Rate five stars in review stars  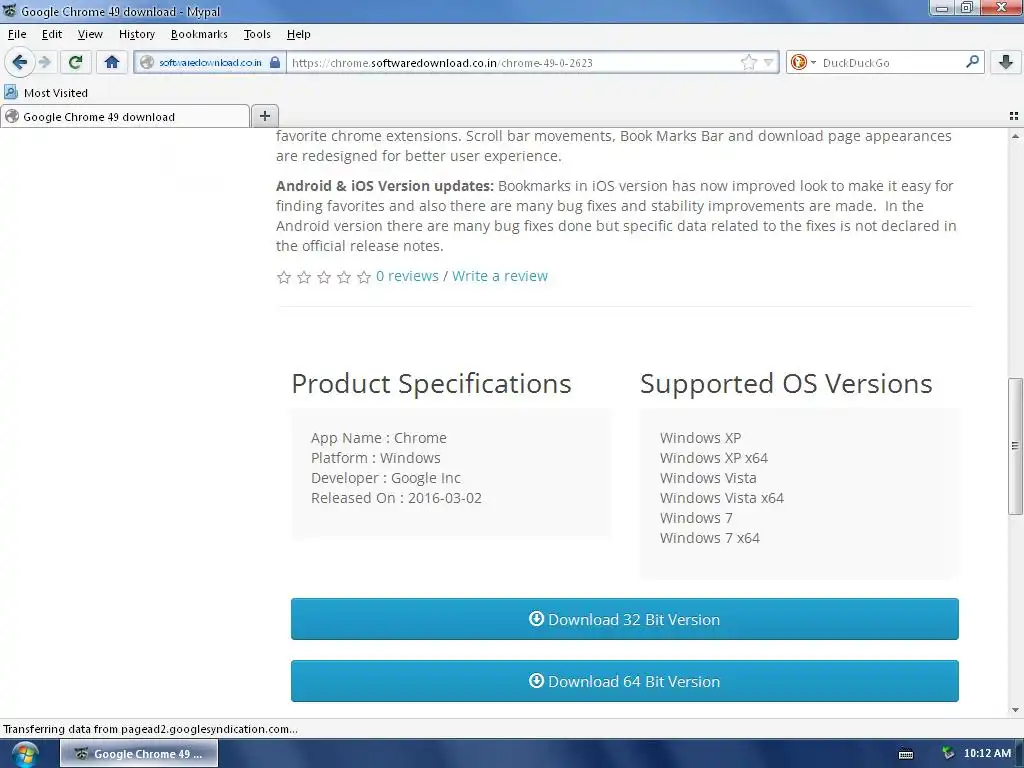(364, 278)
